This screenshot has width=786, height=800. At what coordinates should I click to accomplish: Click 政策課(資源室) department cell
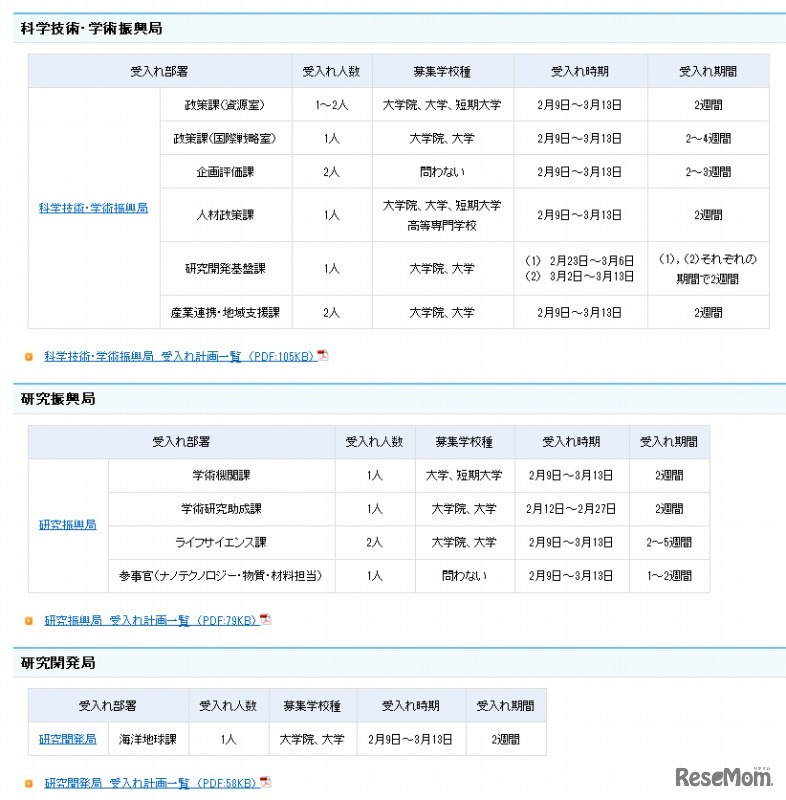coord(226,105)
